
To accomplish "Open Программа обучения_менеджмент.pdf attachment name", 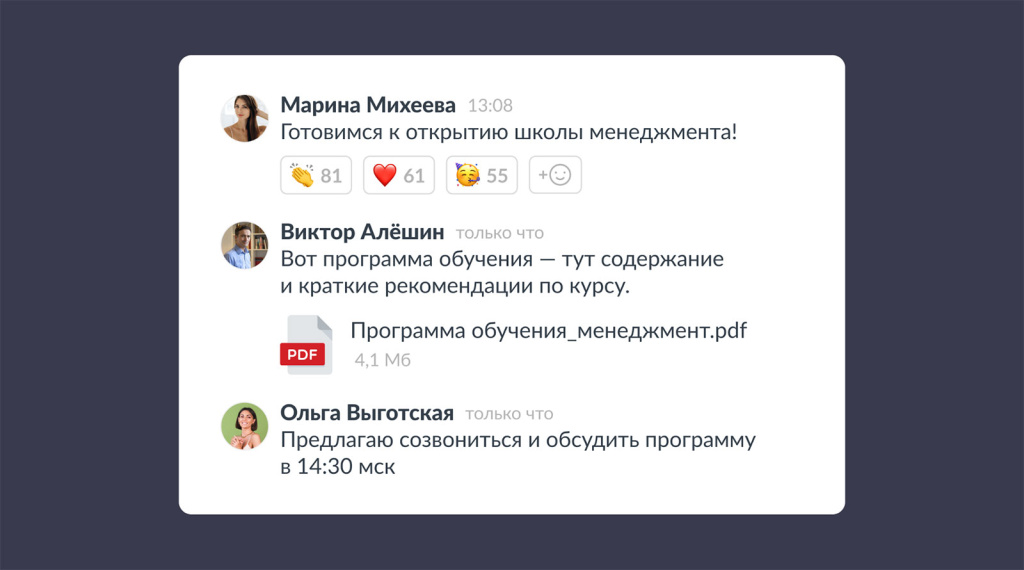I will [x=549, y=331].
